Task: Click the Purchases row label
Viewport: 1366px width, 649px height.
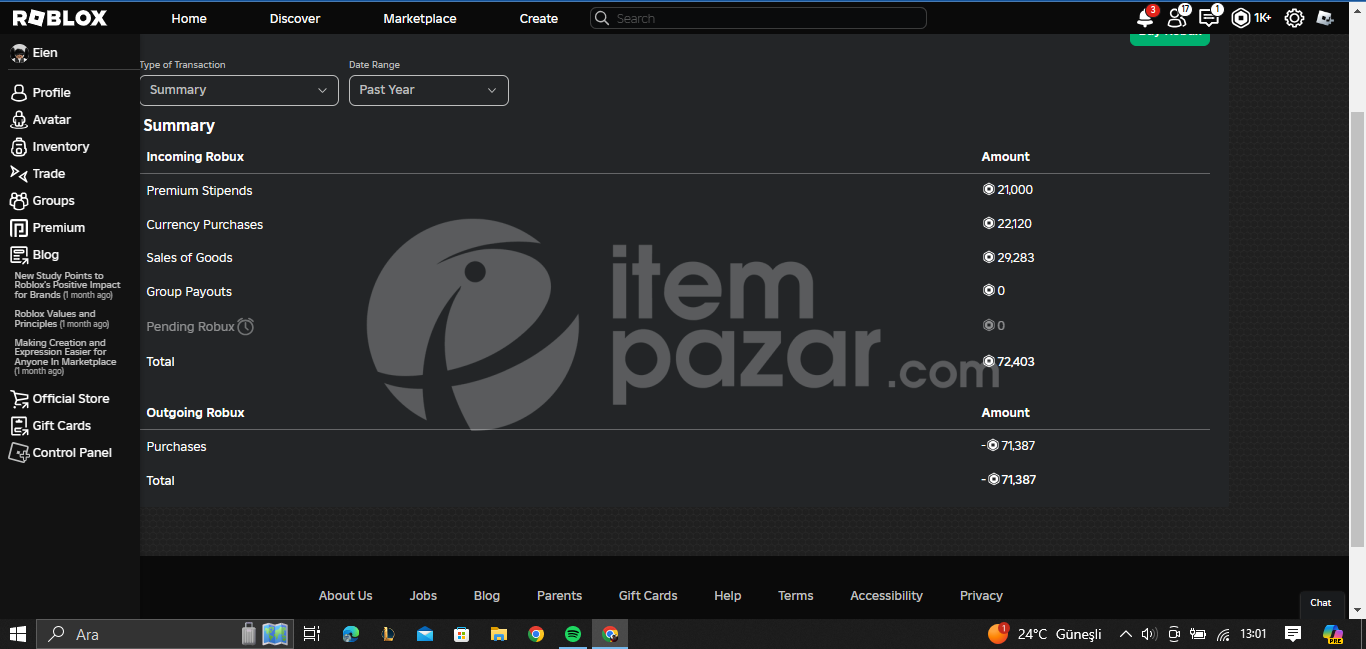Action: click(x=176, y=447)
